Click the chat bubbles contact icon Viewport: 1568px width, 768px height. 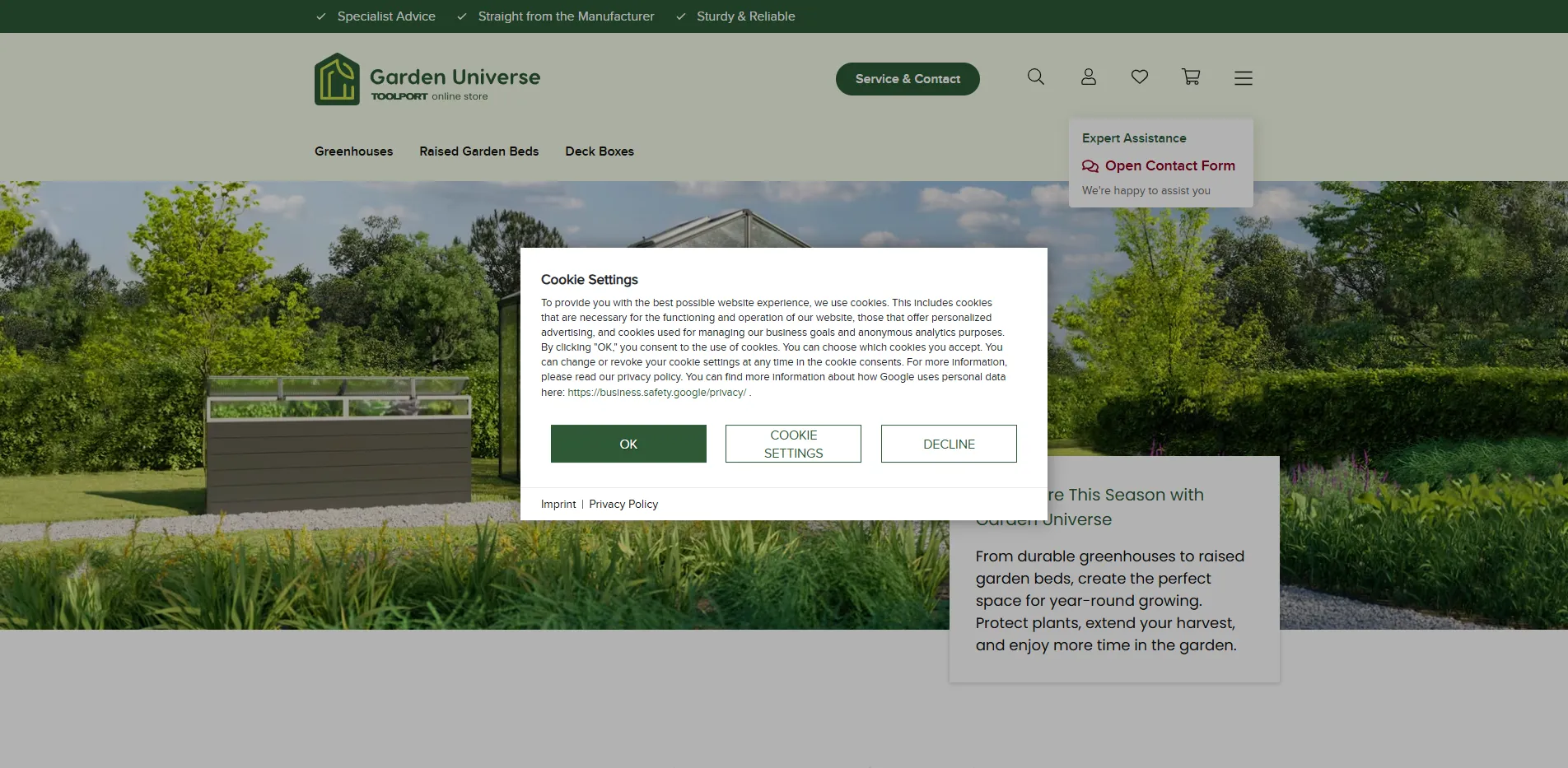(x=1090, y=166)
